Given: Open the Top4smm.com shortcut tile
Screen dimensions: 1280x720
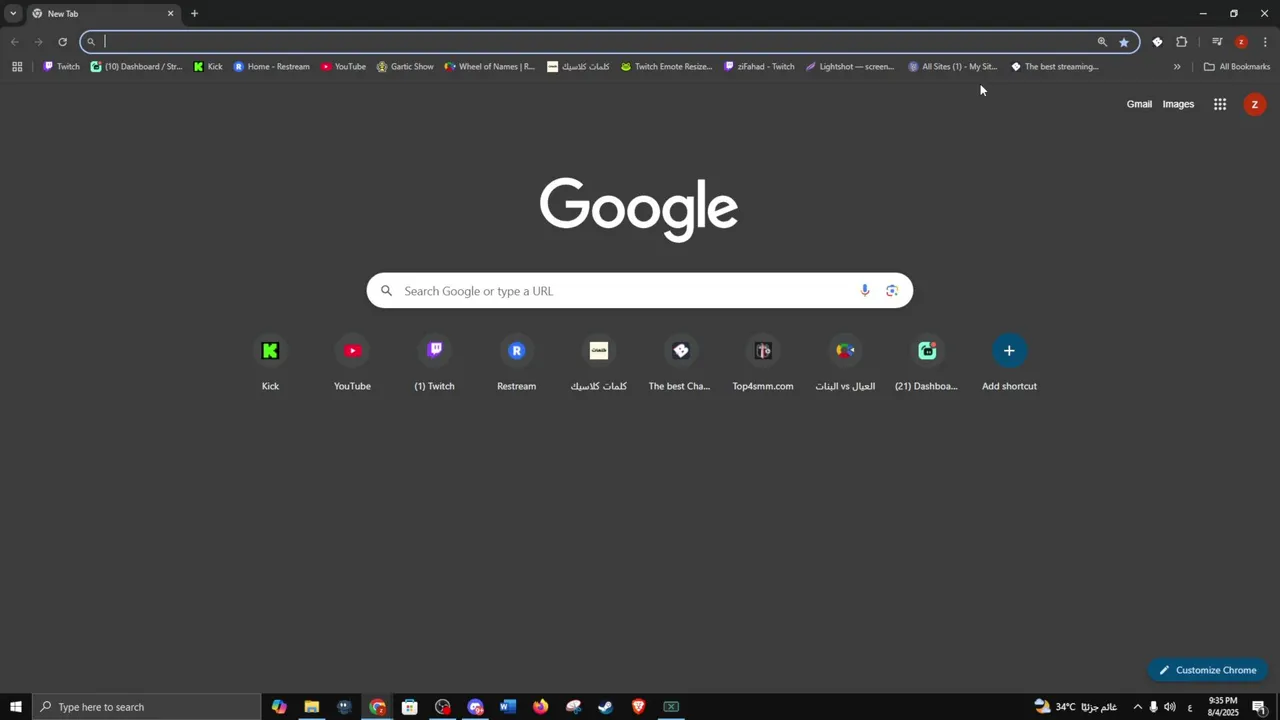Looking at the screenshot, I should tap(763, 363).
